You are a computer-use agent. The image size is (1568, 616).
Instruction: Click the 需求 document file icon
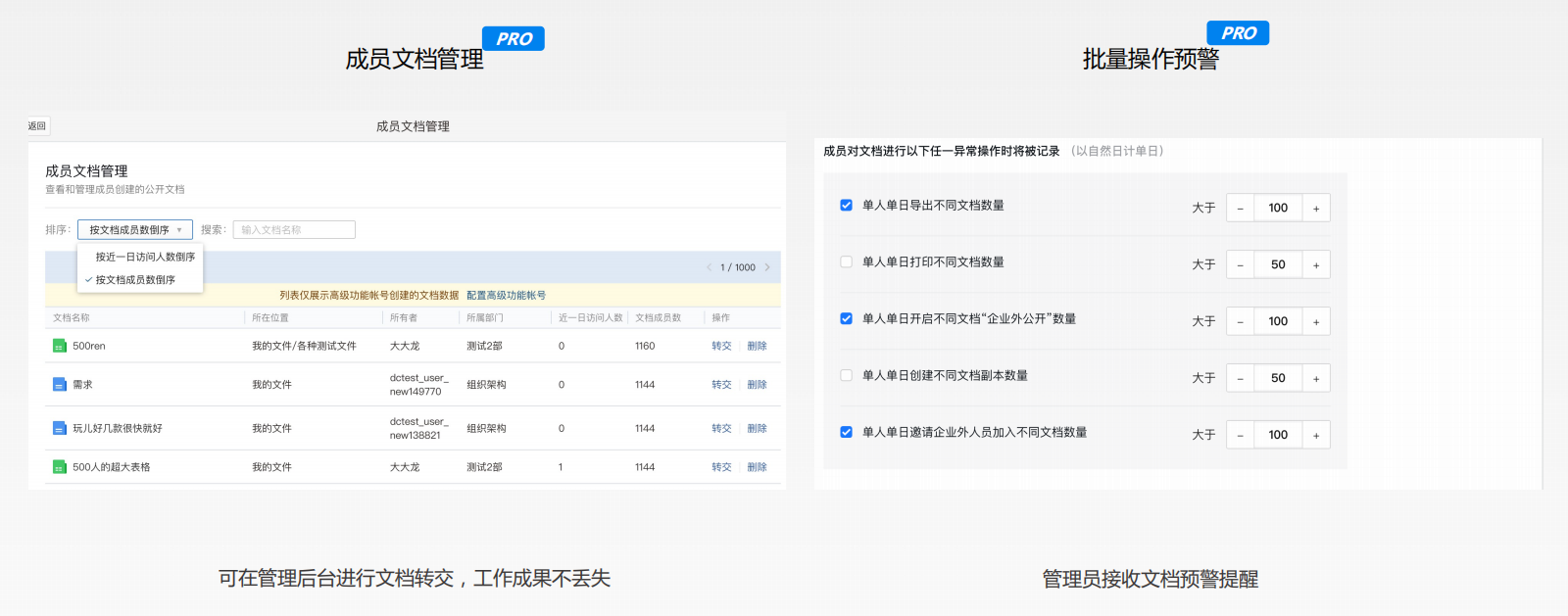point(60,385)
